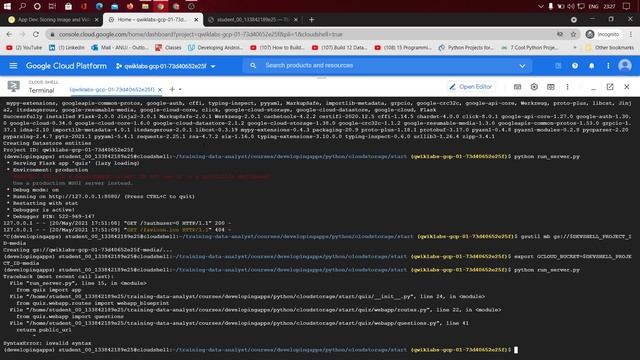Open the qwiklabs-gcp-01 project selector dropdown
The height and width of the screenshot is (360, 640).
click(x=166, y=66)
